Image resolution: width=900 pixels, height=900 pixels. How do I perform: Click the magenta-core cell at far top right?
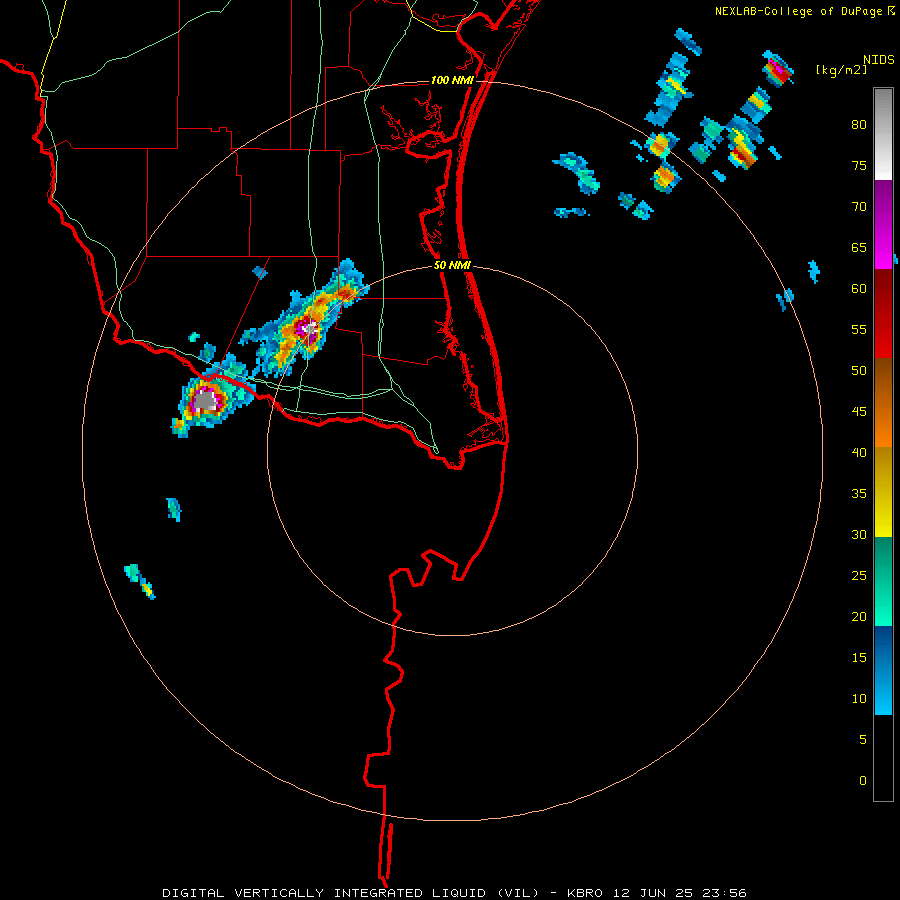click(x=778, y=69)
